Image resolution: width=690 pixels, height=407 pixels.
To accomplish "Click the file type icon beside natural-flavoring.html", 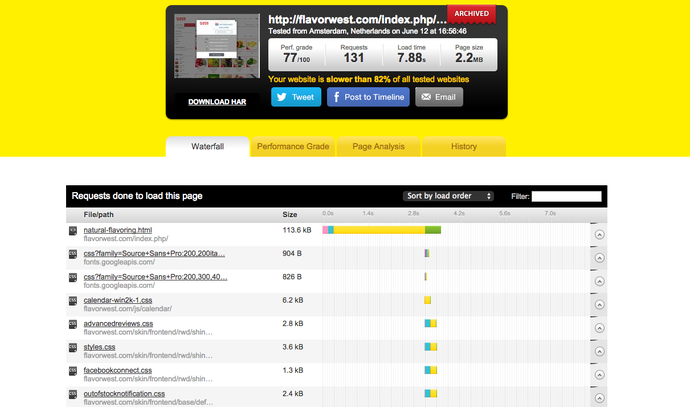I will pyautogui.click(x=73, y=231).
